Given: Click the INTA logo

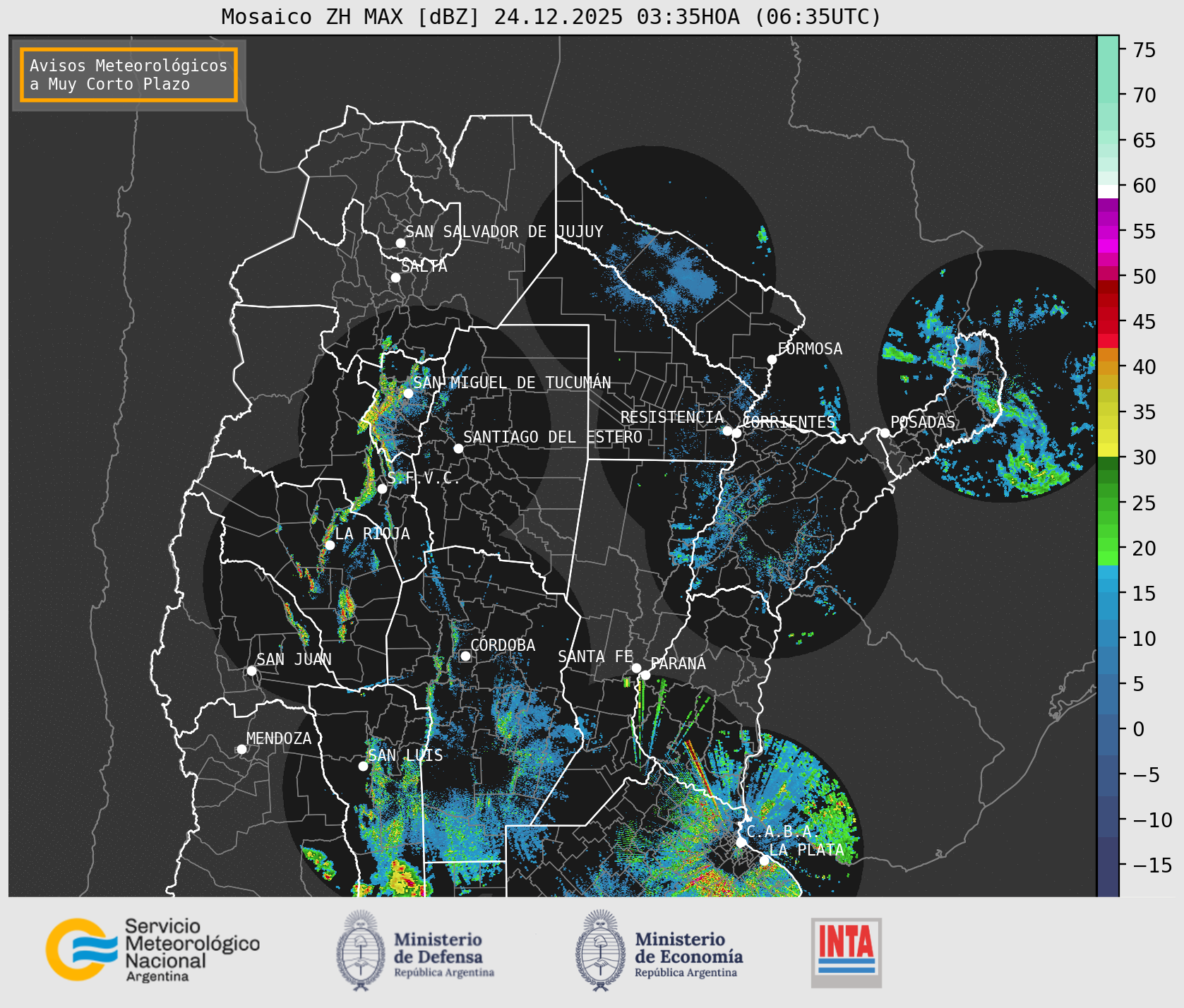Looking at the screenshot, I should [847, 952].
